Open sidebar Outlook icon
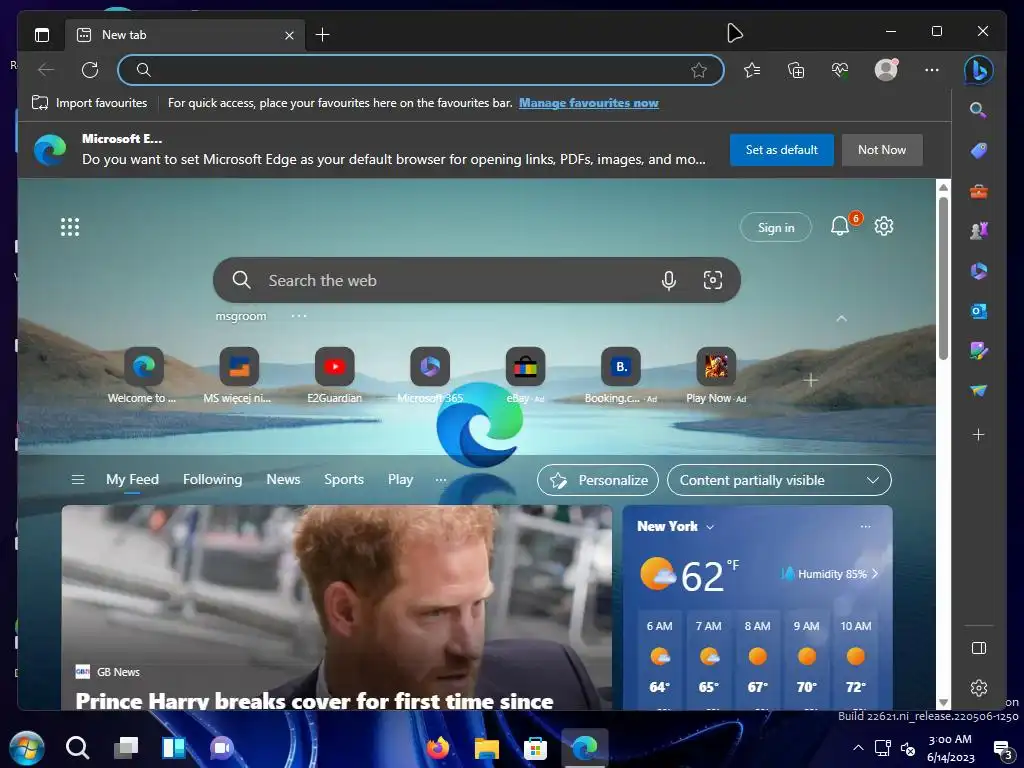This screenshot has height=768, width=1024. 978,311
